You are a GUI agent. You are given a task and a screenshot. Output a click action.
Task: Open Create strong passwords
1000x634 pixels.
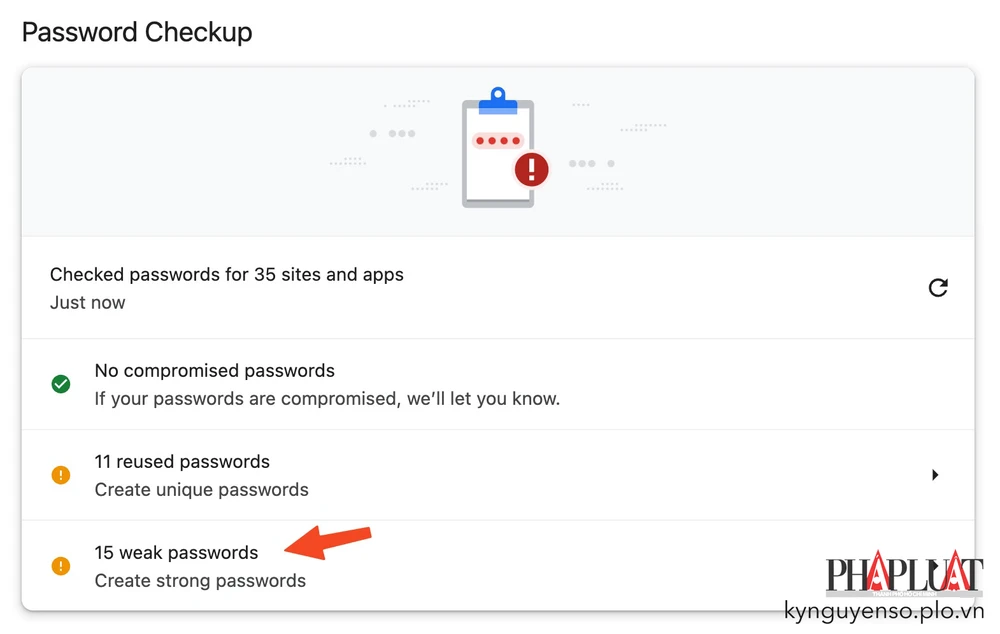click(x=200, y=580)
